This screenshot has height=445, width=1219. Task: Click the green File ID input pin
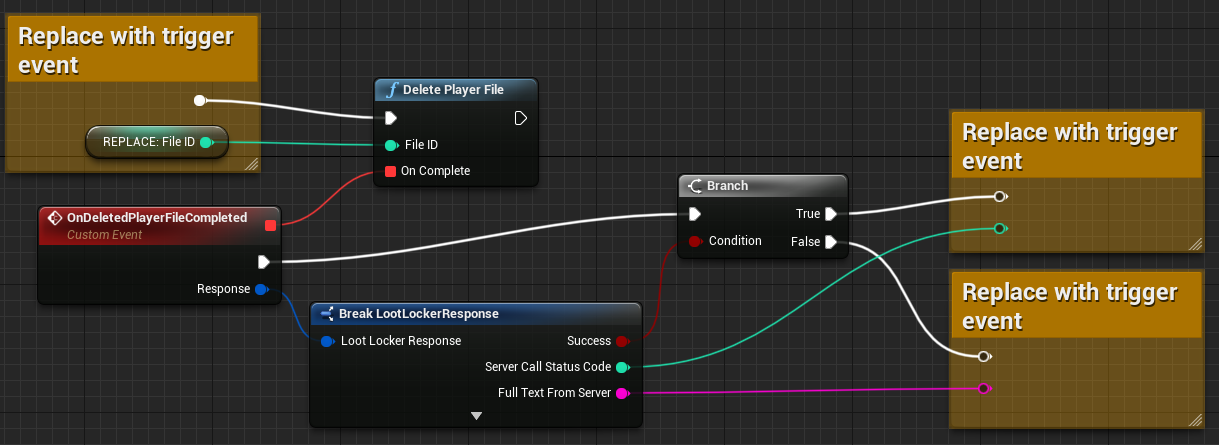pyautogui.click(x=391, y=145)
